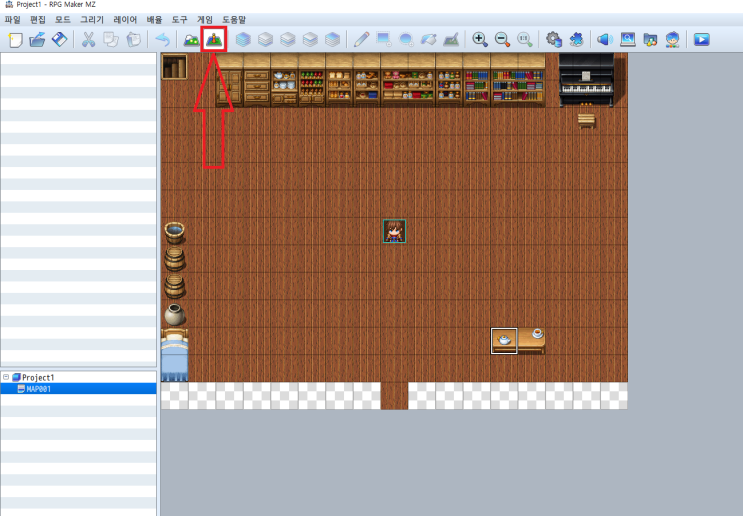
Task: Open the 모드 menu
Action: click(63, 19)
